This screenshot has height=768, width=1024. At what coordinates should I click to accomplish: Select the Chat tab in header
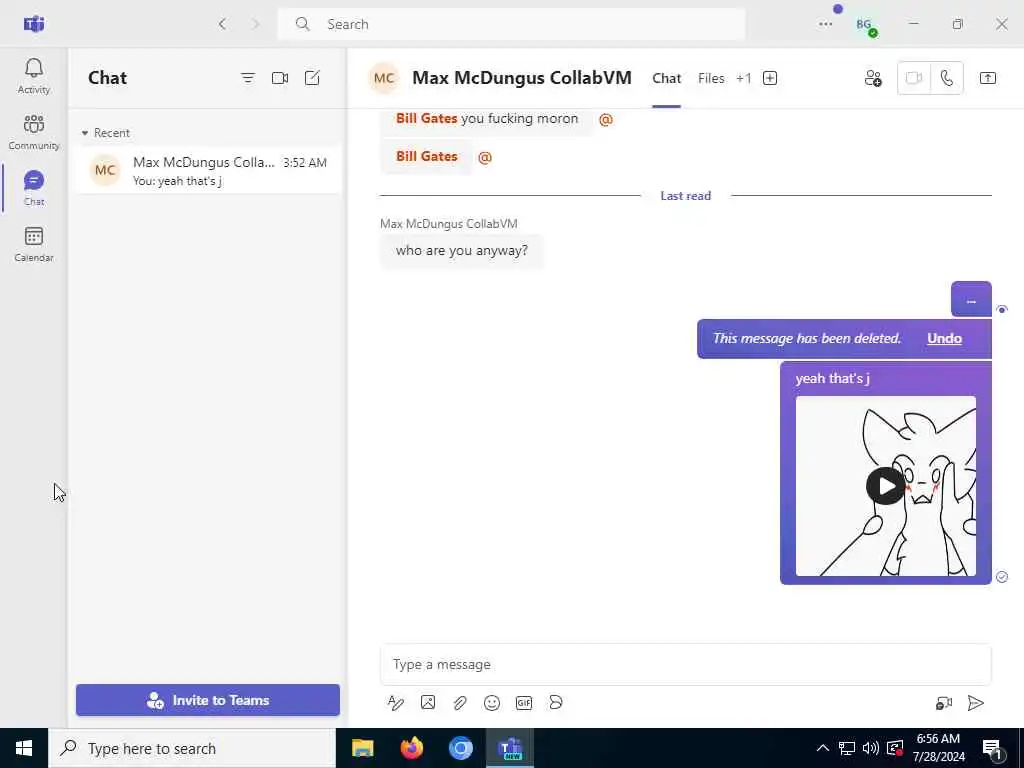pyautogui.click(x=666, y=78)
